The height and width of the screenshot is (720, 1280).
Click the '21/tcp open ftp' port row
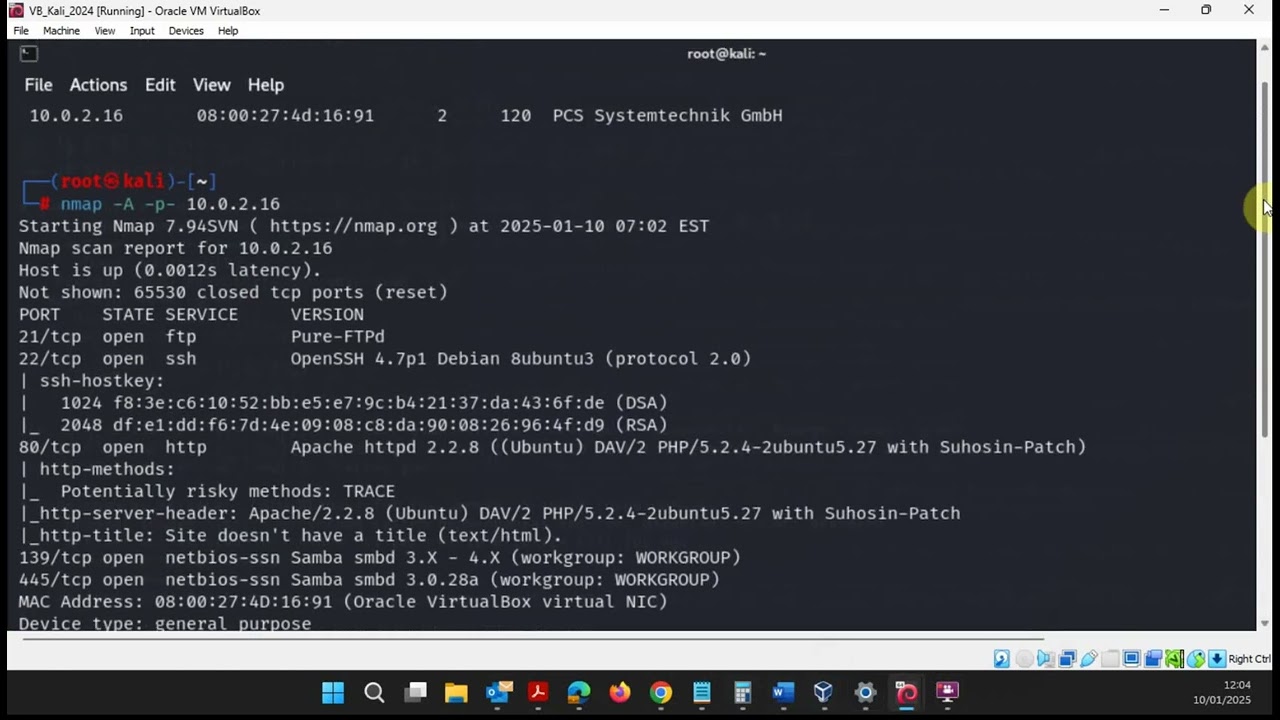click(201, 337)
